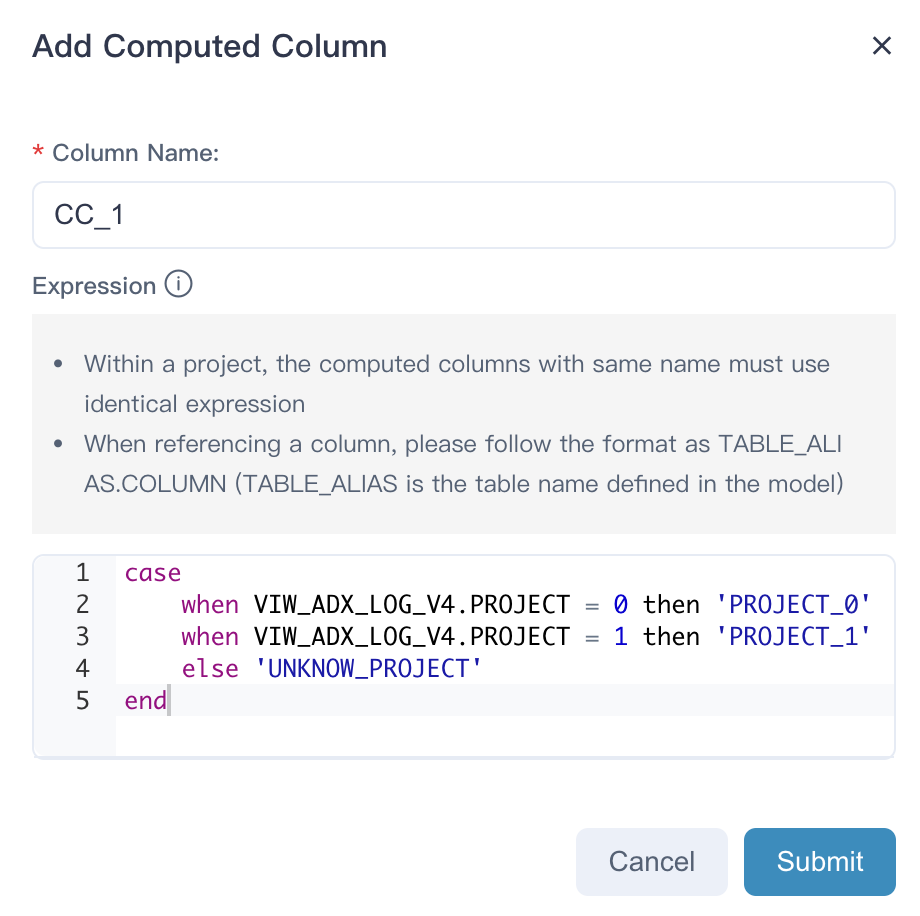The width and height of the screenshot is (920, 916).
Task: Place cursor on the 'case' keyword
Action: 153,573
